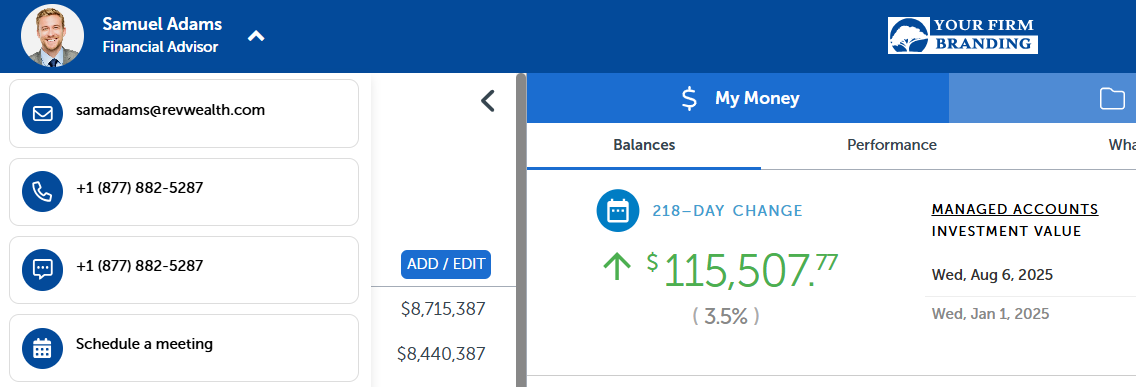The height and width of the screenshot is (387, 1136).
Task: Click samadams@revwealth.com email card
Action: coord(184,114)
